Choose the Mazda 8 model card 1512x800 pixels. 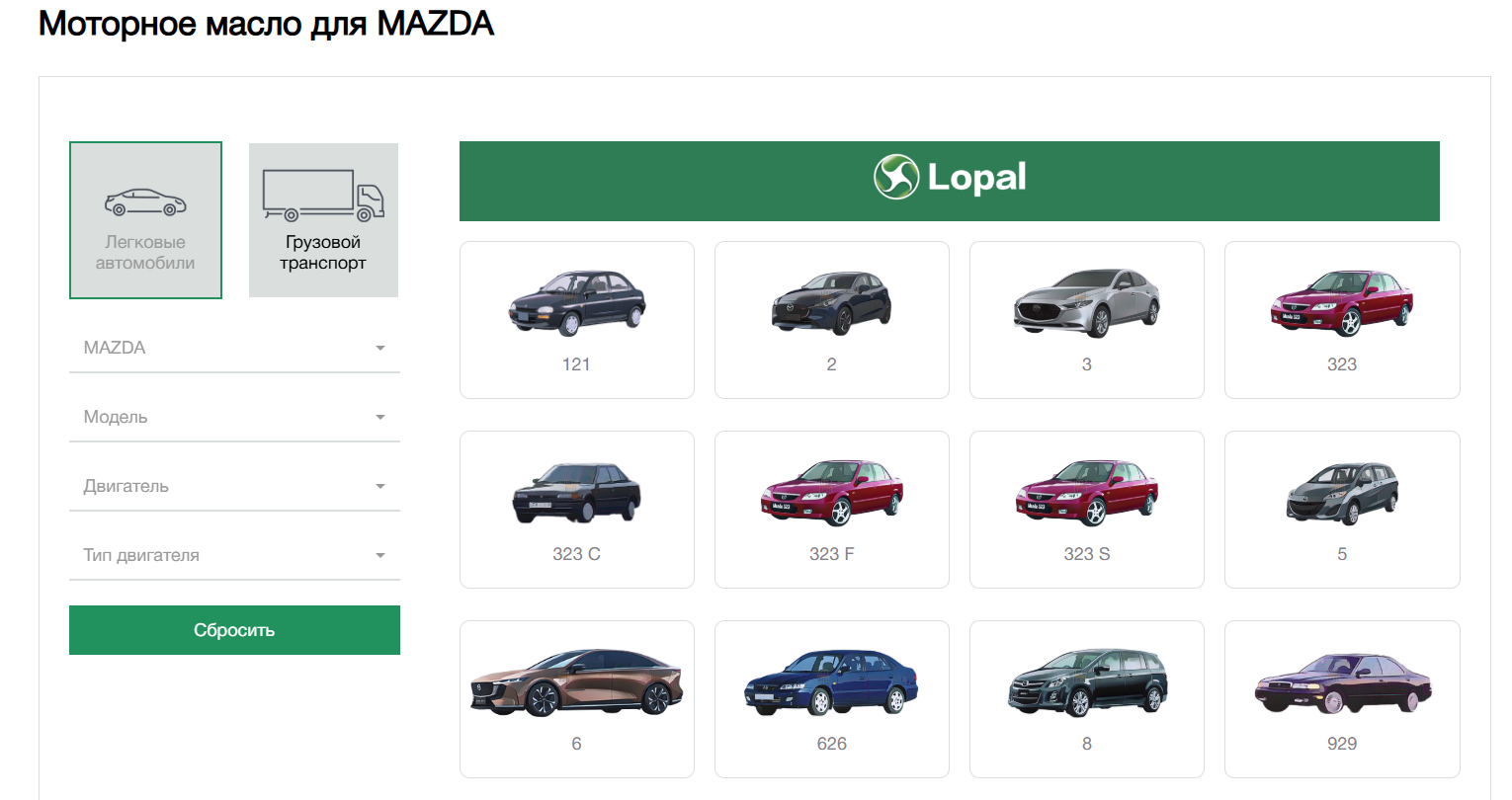coord(1086,699)
